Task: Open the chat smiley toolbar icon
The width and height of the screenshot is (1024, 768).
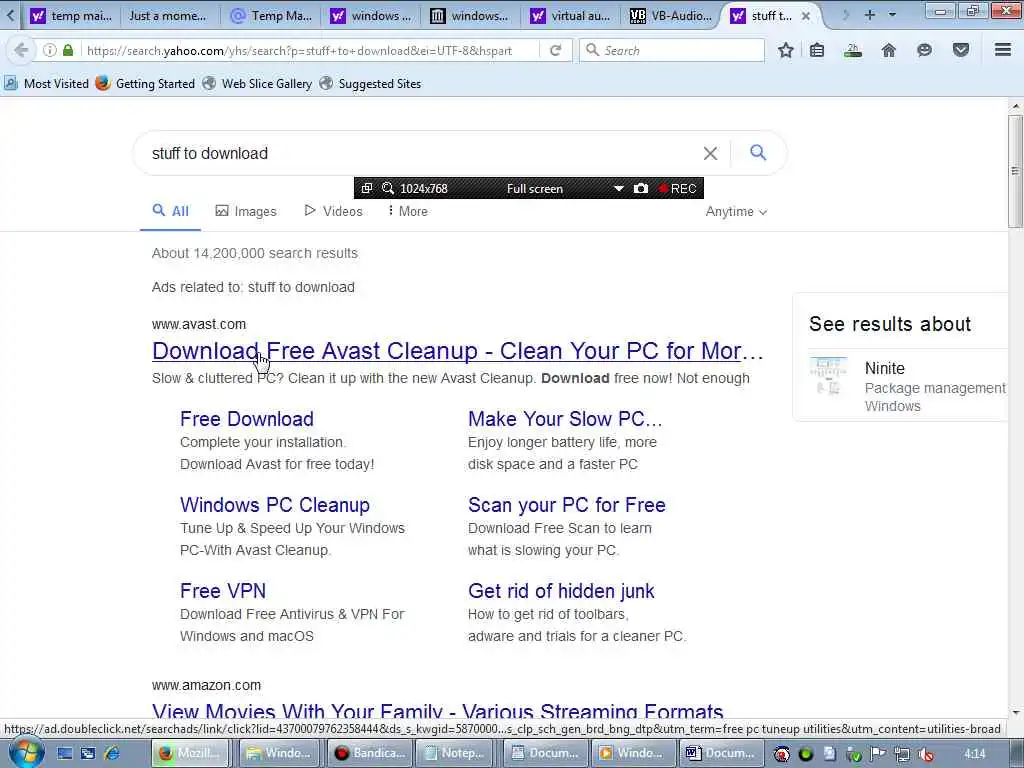Action: tap(924, 50)
